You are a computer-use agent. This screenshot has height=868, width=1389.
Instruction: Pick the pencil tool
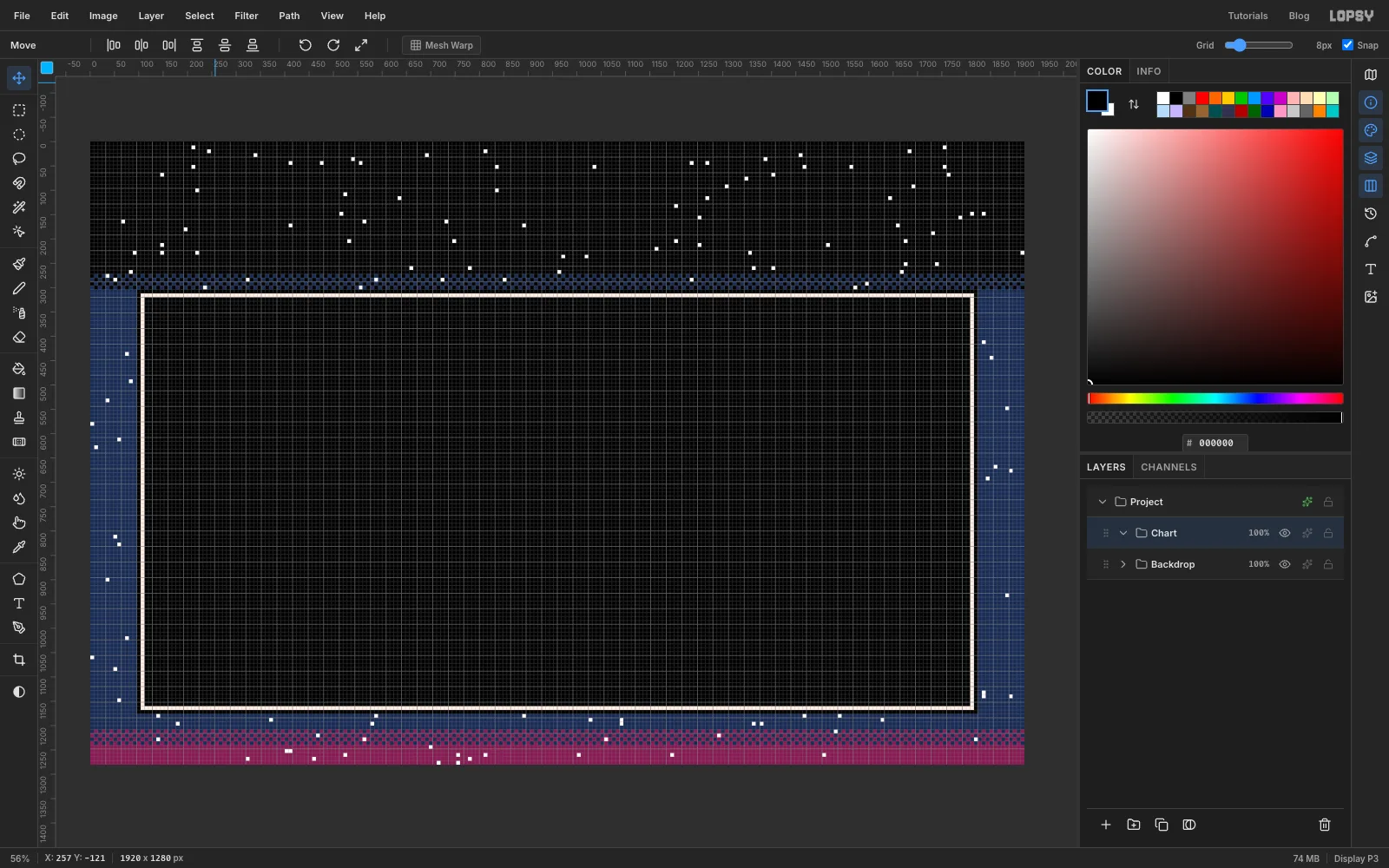pos(19,288)
